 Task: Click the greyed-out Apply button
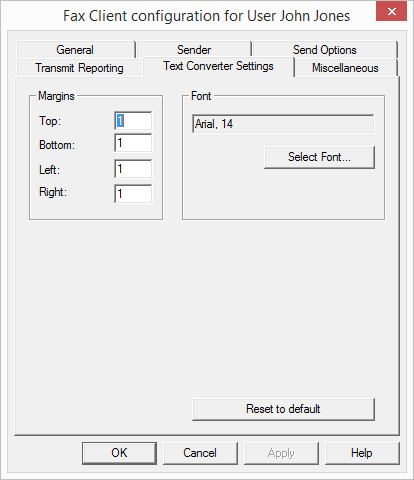(x=281, y=453)
